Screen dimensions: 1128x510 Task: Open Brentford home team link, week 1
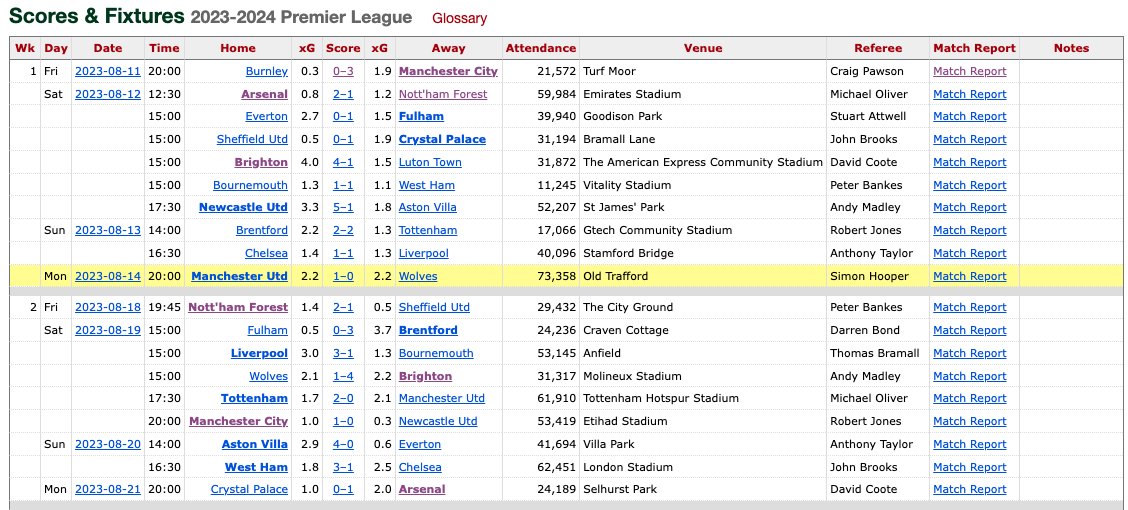261,230
